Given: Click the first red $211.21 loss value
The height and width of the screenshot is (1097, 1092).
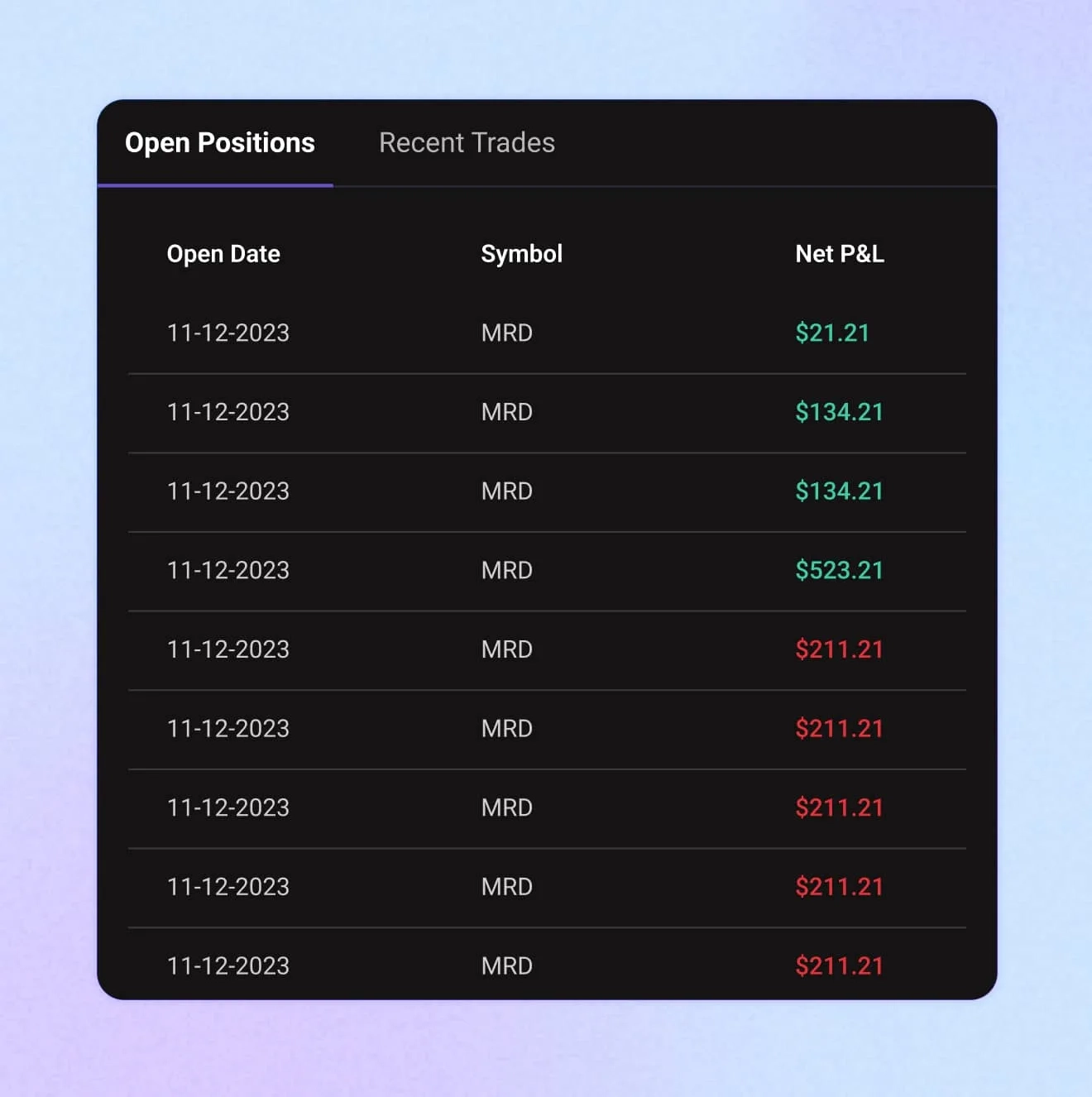Looking at the screenshot, I should coord(839,649).
